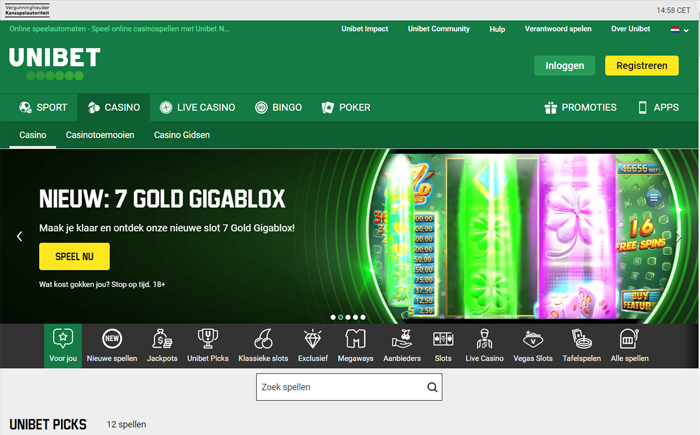Viewport: 700px width, 435px height.
Task: Open the Sport section
Action: coord(43,107)
